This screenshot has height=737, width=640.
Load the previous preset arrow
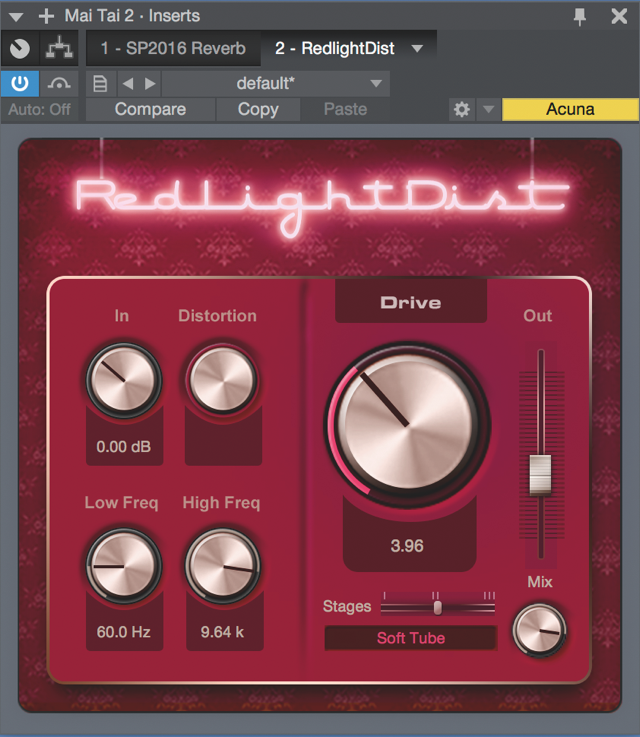[x=127, y=84]
